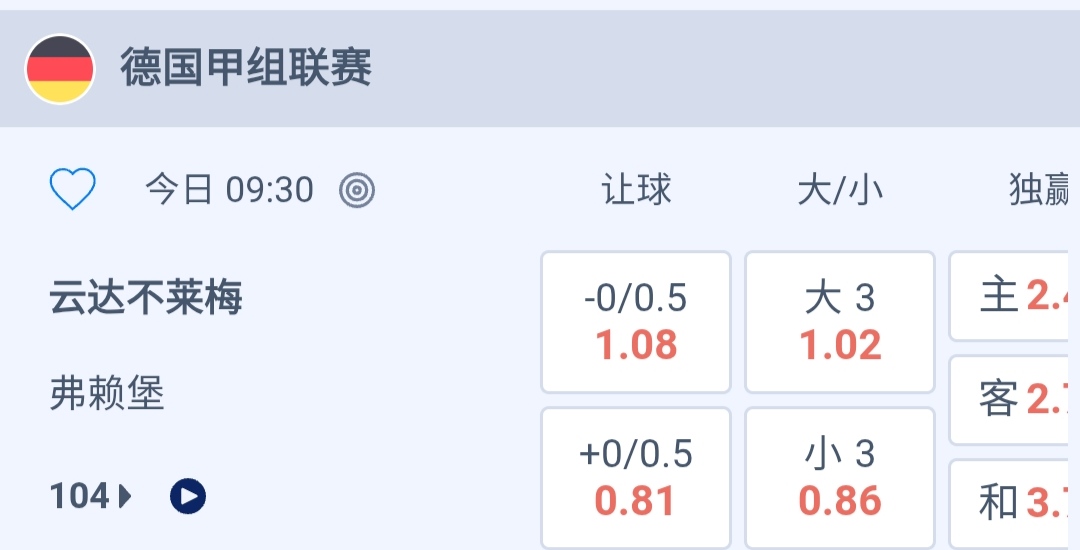Select the 独赢 column heading
Image resolution: width=1080 pixels, height=550 pixels.
pos(1040,189)
